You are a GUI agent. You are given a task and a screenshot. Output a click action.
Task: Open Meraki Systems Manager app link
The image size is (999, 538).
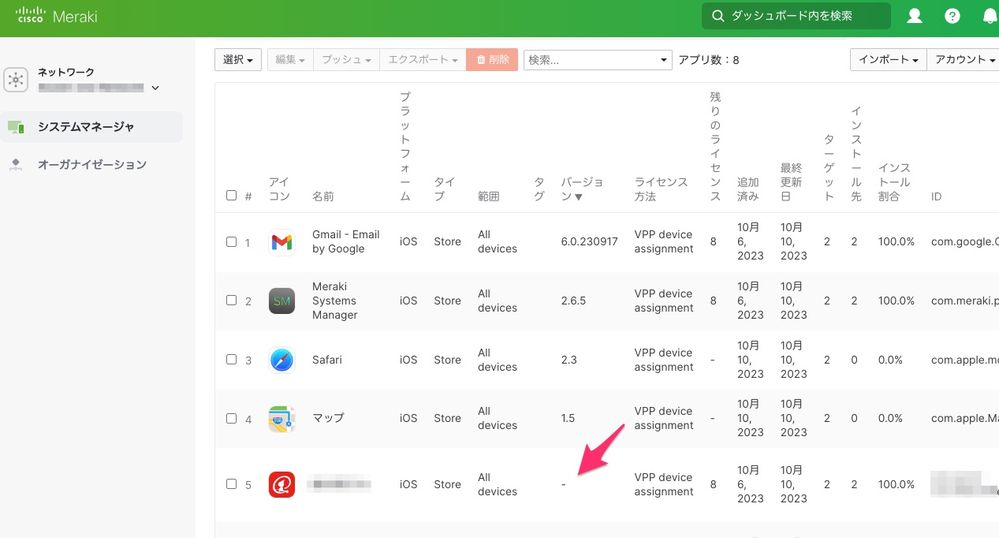click(334, 300)
